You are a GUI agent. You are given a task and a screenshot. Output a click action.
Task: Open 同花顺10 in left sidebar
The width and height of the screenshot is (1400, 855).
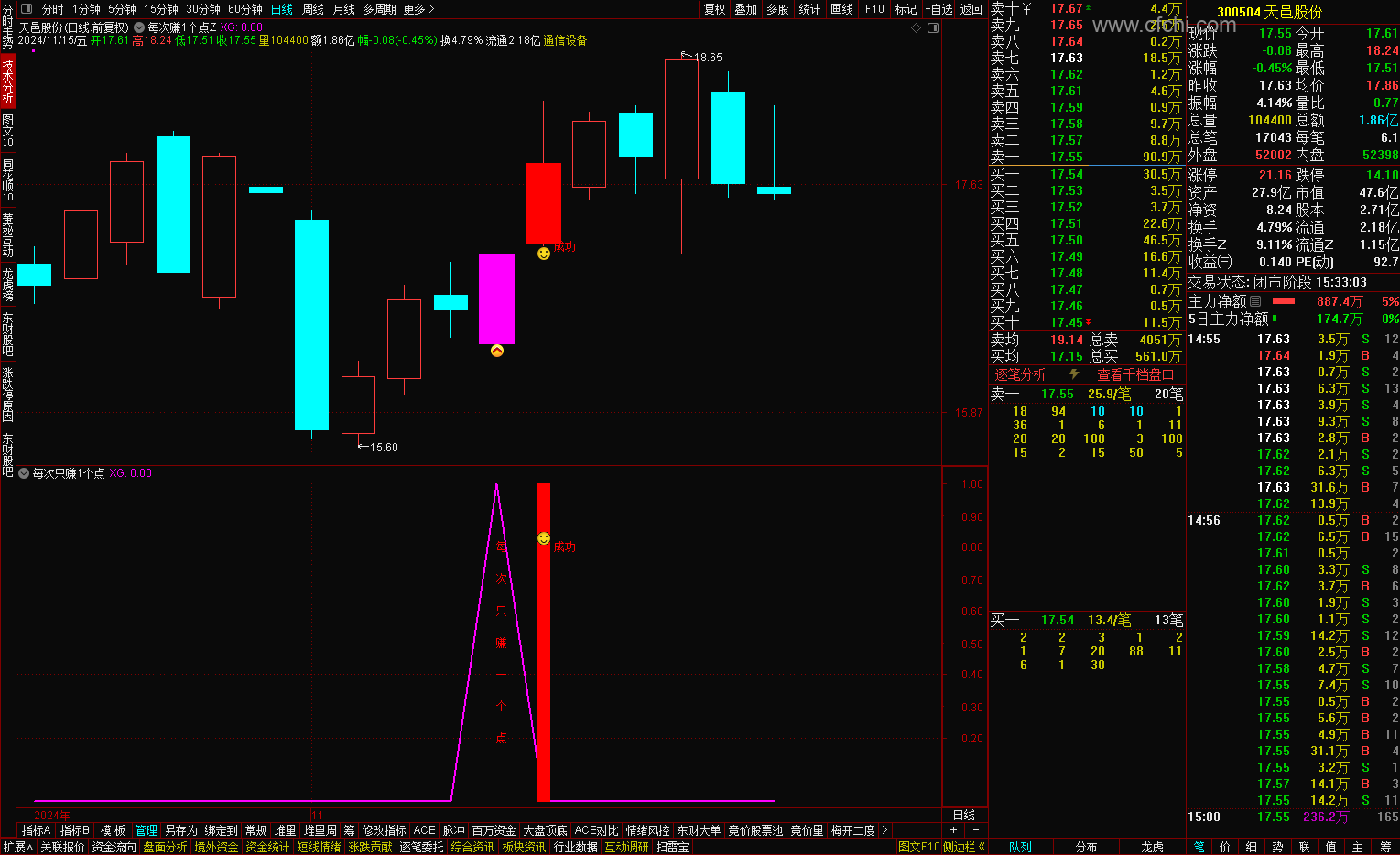[8, 180]
